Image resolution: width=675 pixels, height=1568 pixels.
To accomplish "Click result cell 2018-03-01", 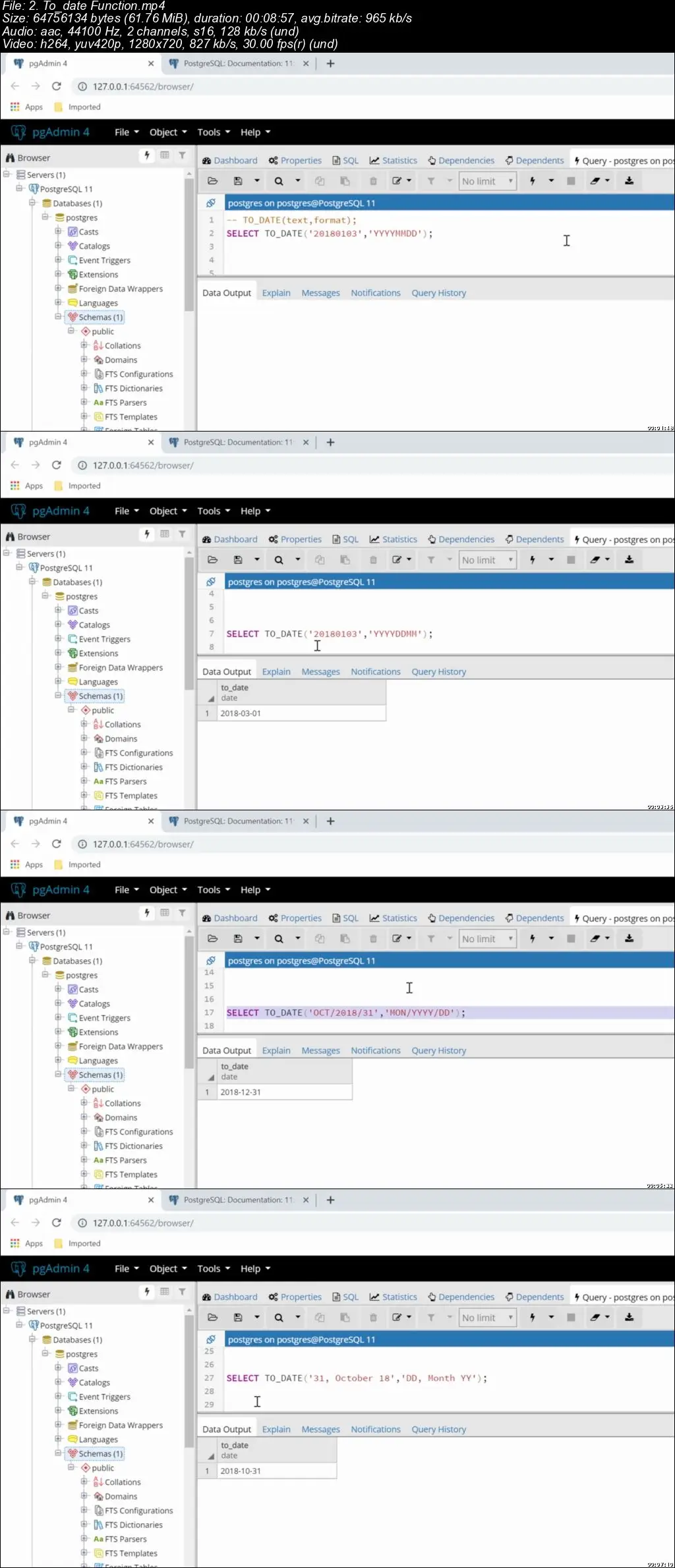I will pyautogui.click(x=303, y=714).
